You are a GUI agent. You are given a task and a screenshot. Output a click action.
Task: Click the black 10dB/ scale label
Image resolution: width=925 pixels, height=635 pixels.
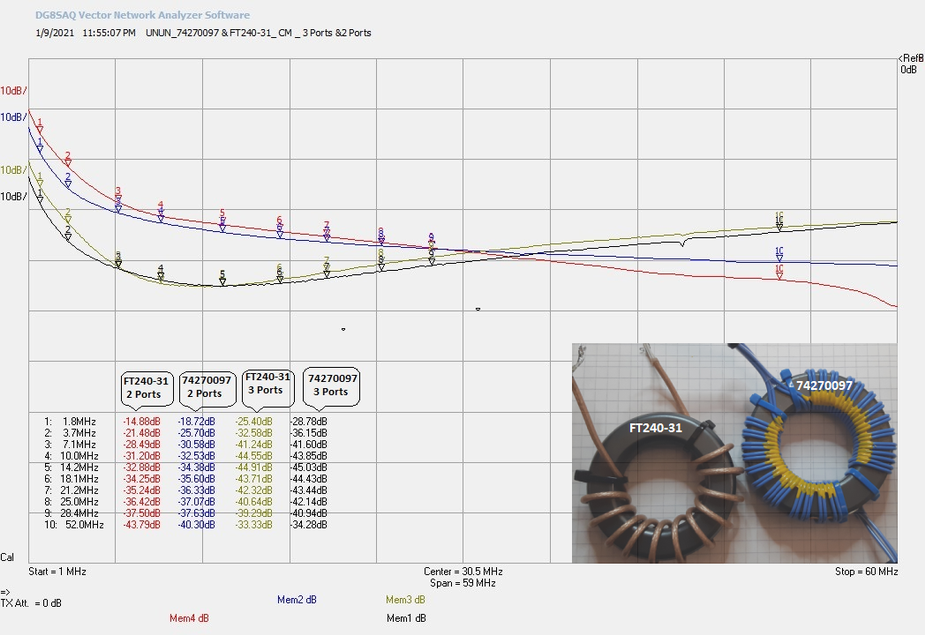coord(13,197)
